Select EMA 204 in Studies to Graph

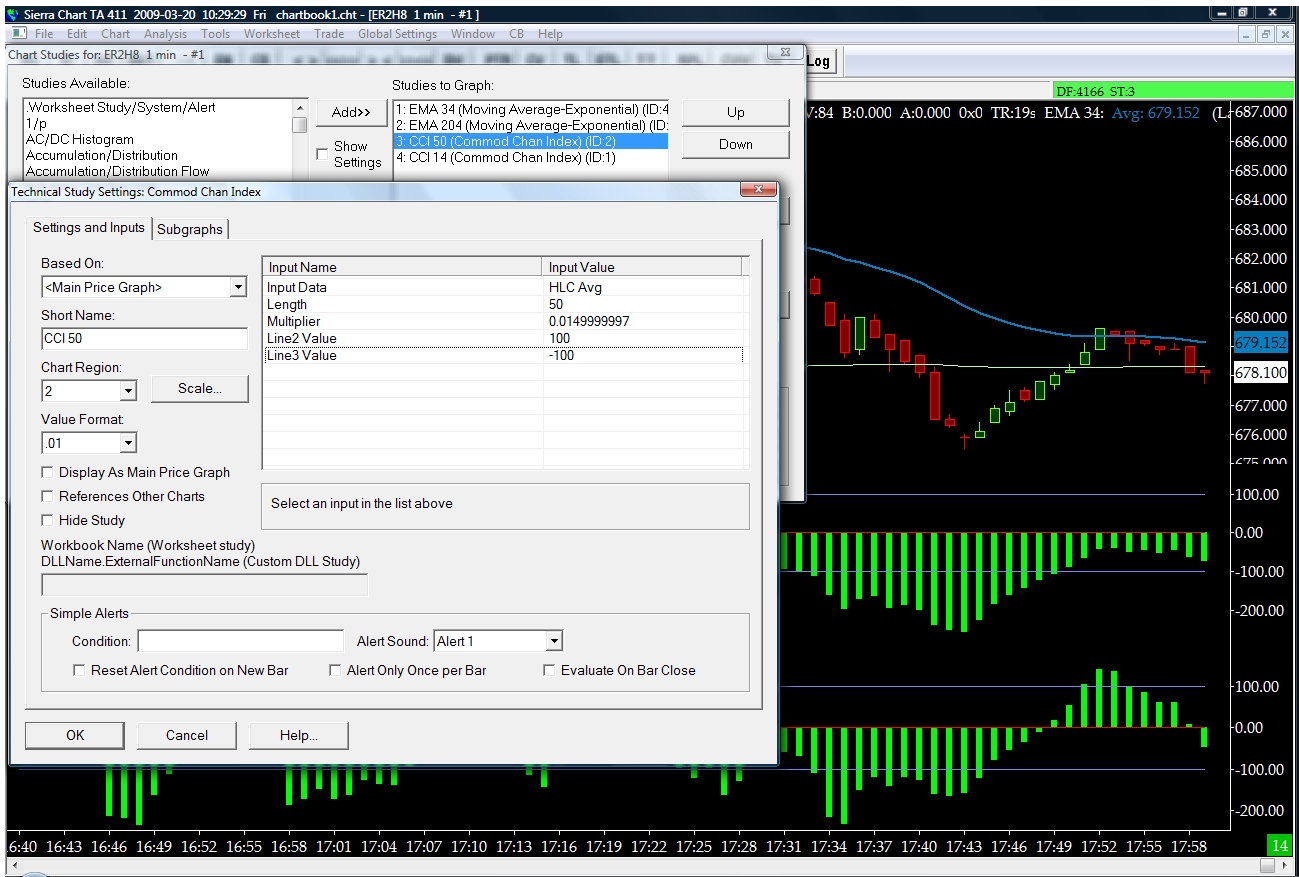point(531,125)
